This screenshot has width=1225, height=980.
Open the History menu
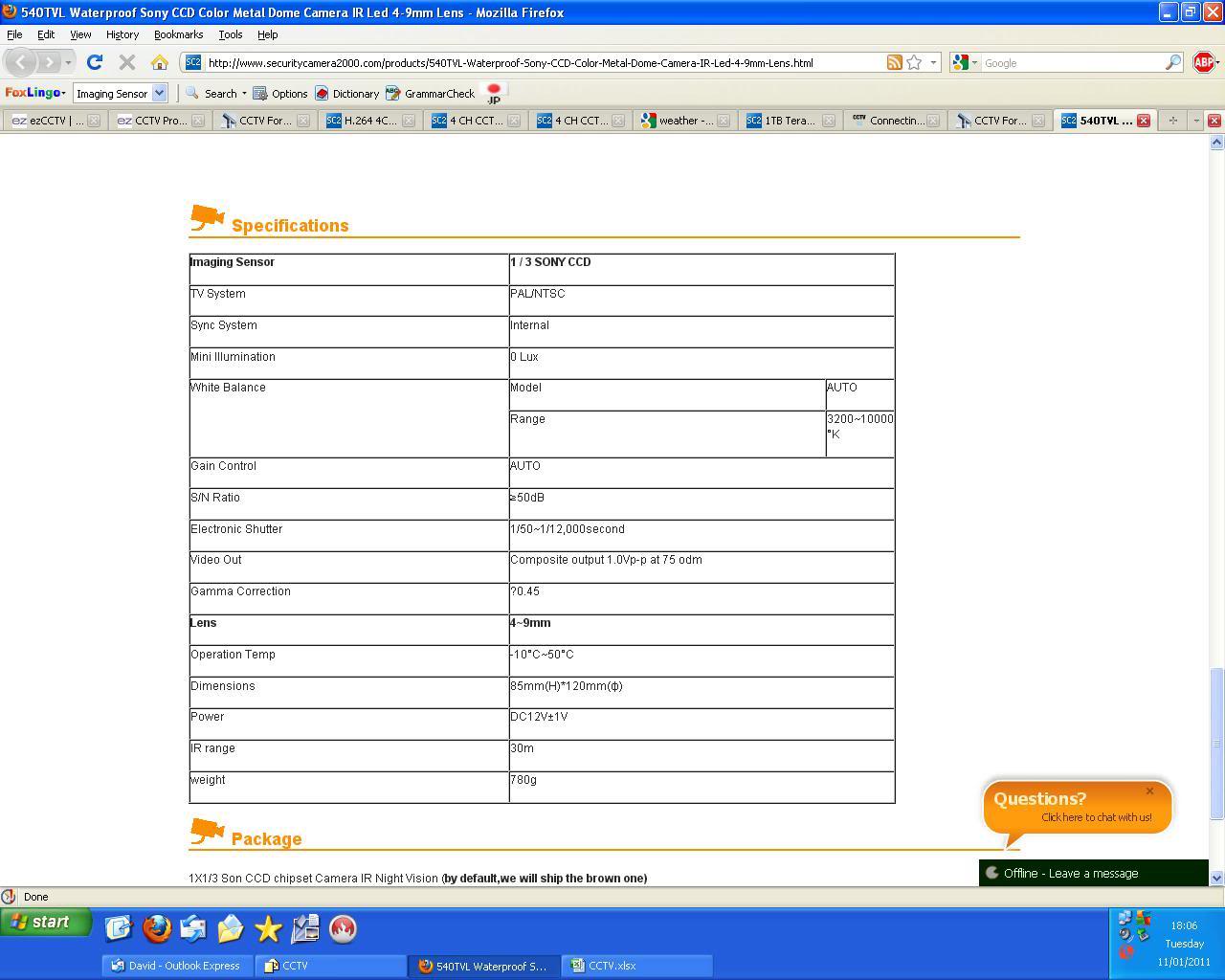122,34
